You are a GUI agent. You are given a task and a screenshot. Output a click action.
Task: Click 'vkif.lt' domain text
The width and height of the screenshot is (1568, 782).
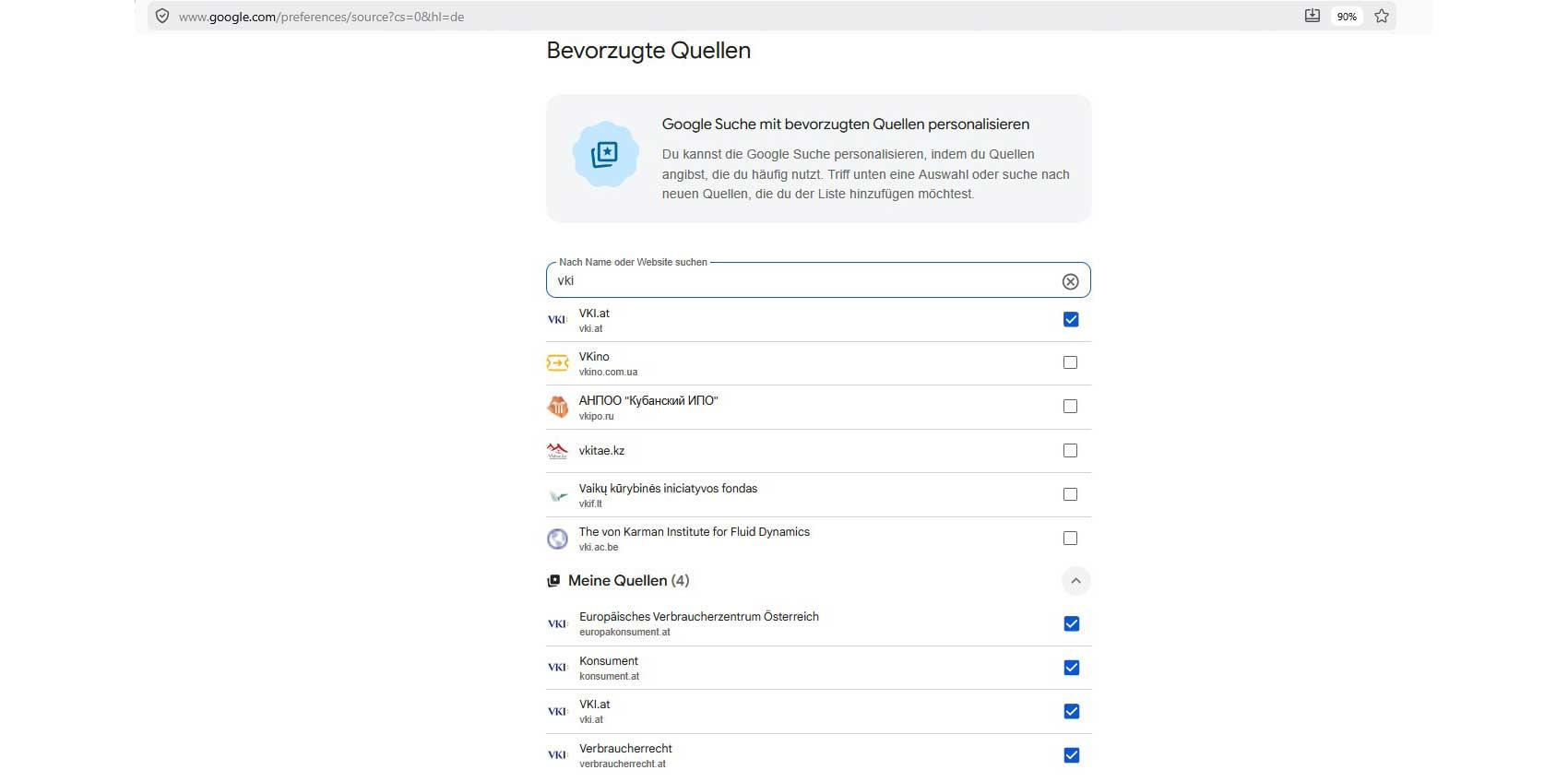(x=590, y=504)
